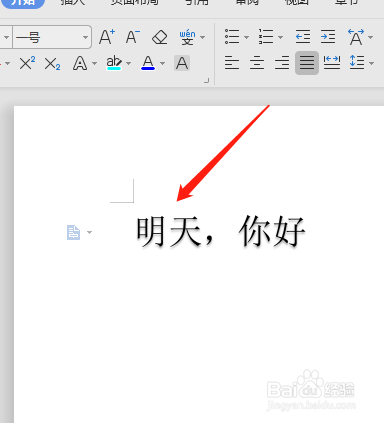Apply distributed alignment
Screen dimensions: 384x423
point(332,62)
